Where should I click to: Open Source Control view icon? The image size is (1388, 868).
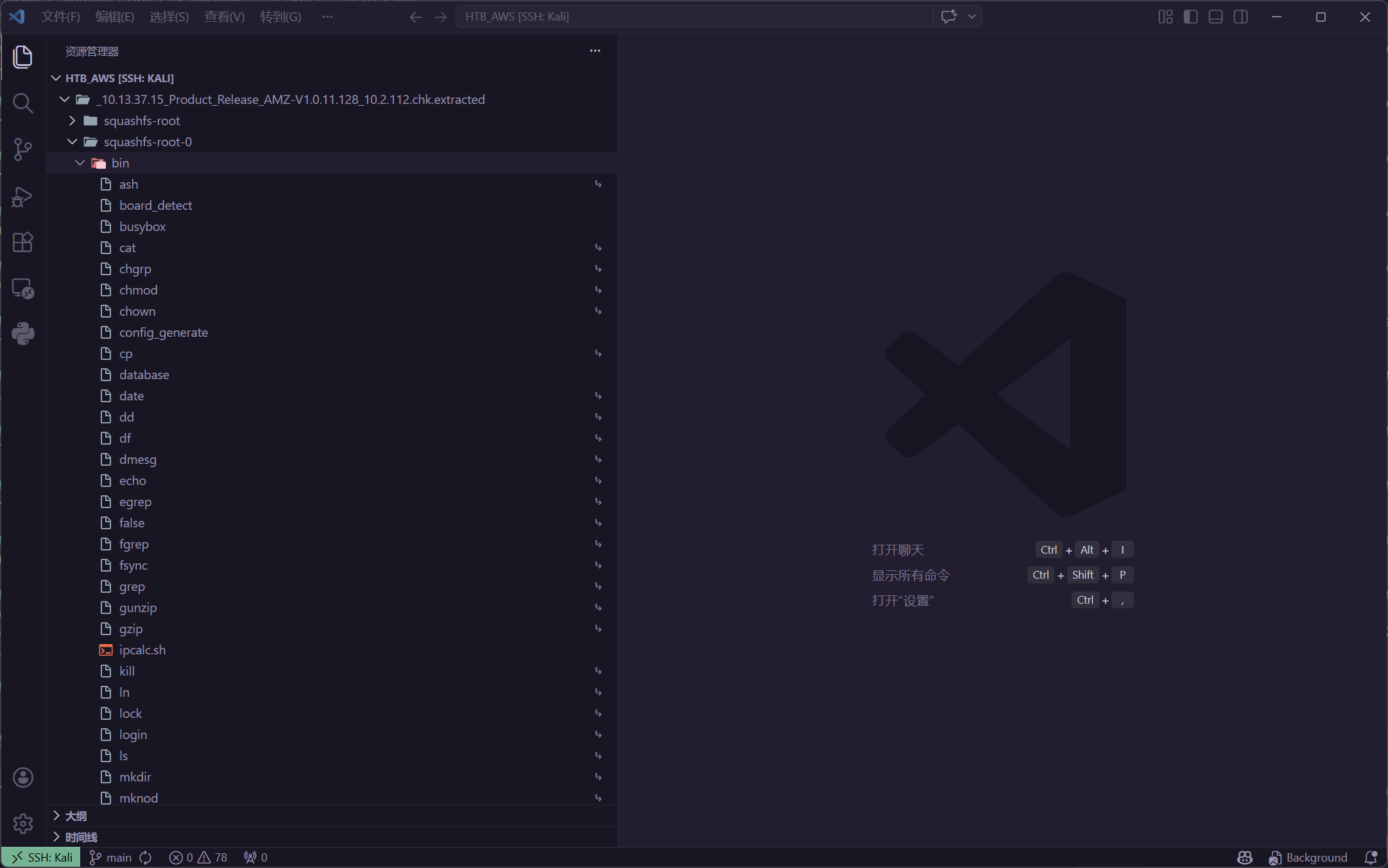coord(23,149)
